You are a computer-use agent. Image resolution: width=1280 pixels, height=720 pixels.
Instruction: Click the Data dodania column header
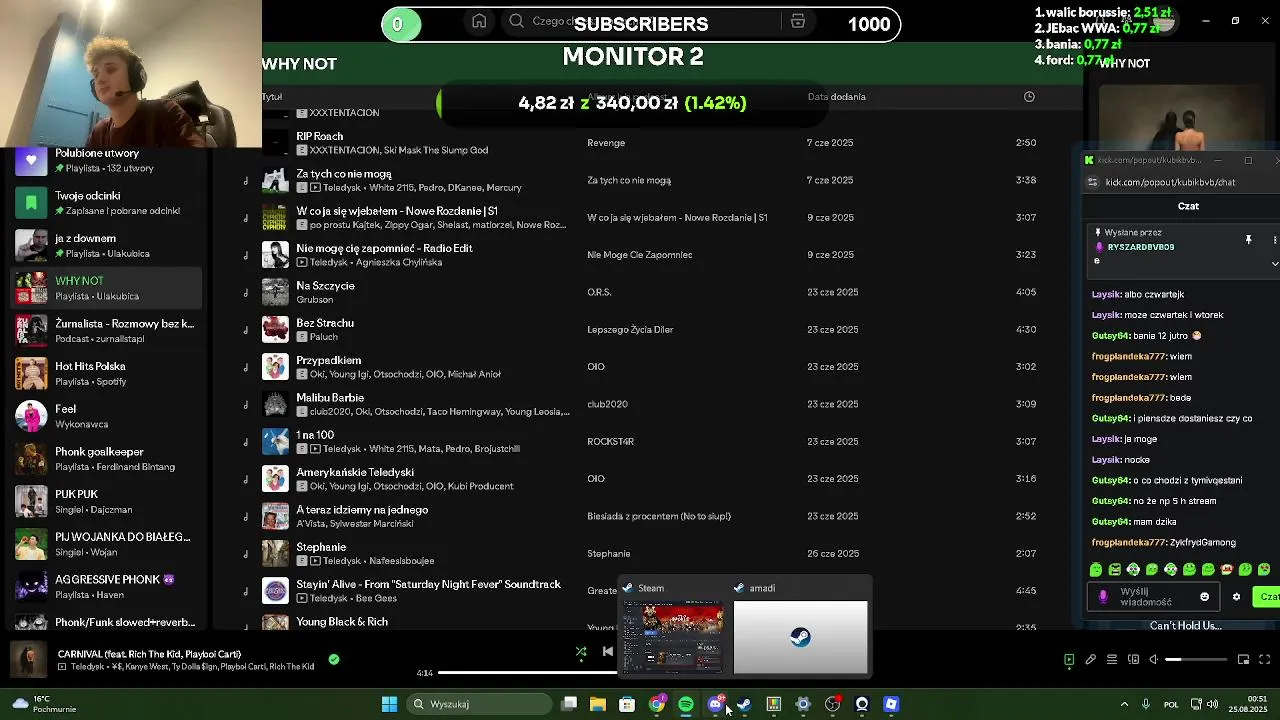(x=836, y=97)
